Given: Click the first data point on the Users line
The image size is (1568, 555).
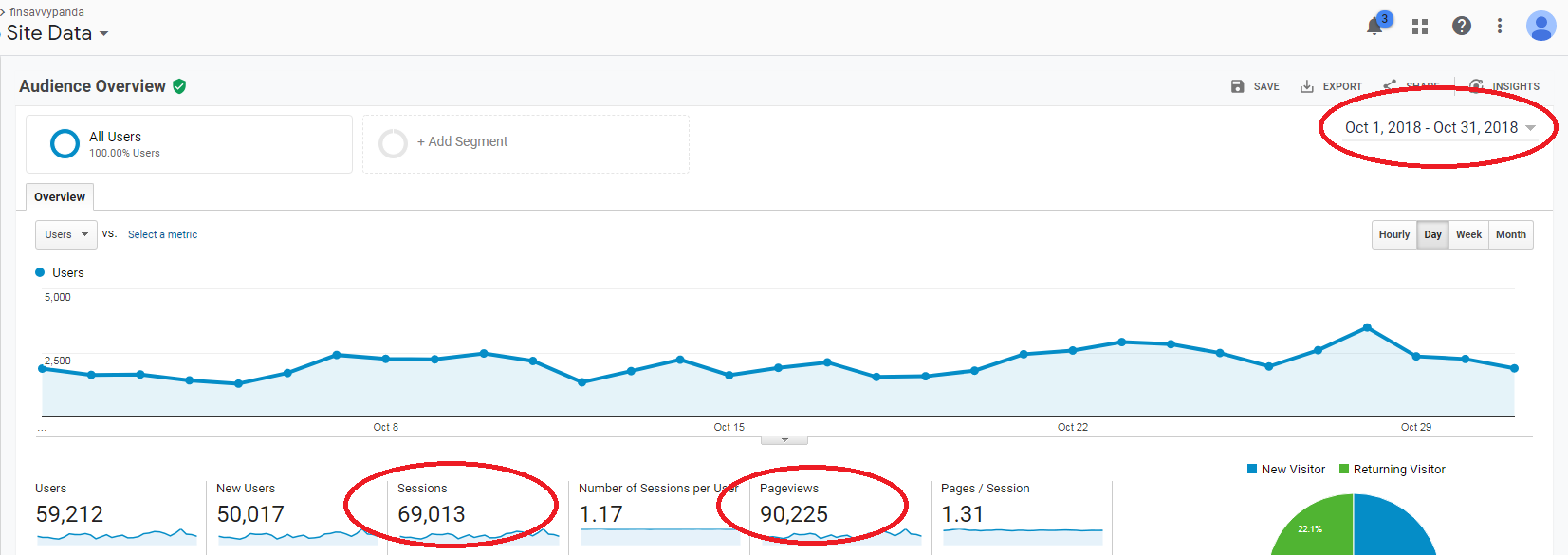Looking at the screenshot, I should click(42, 368).
